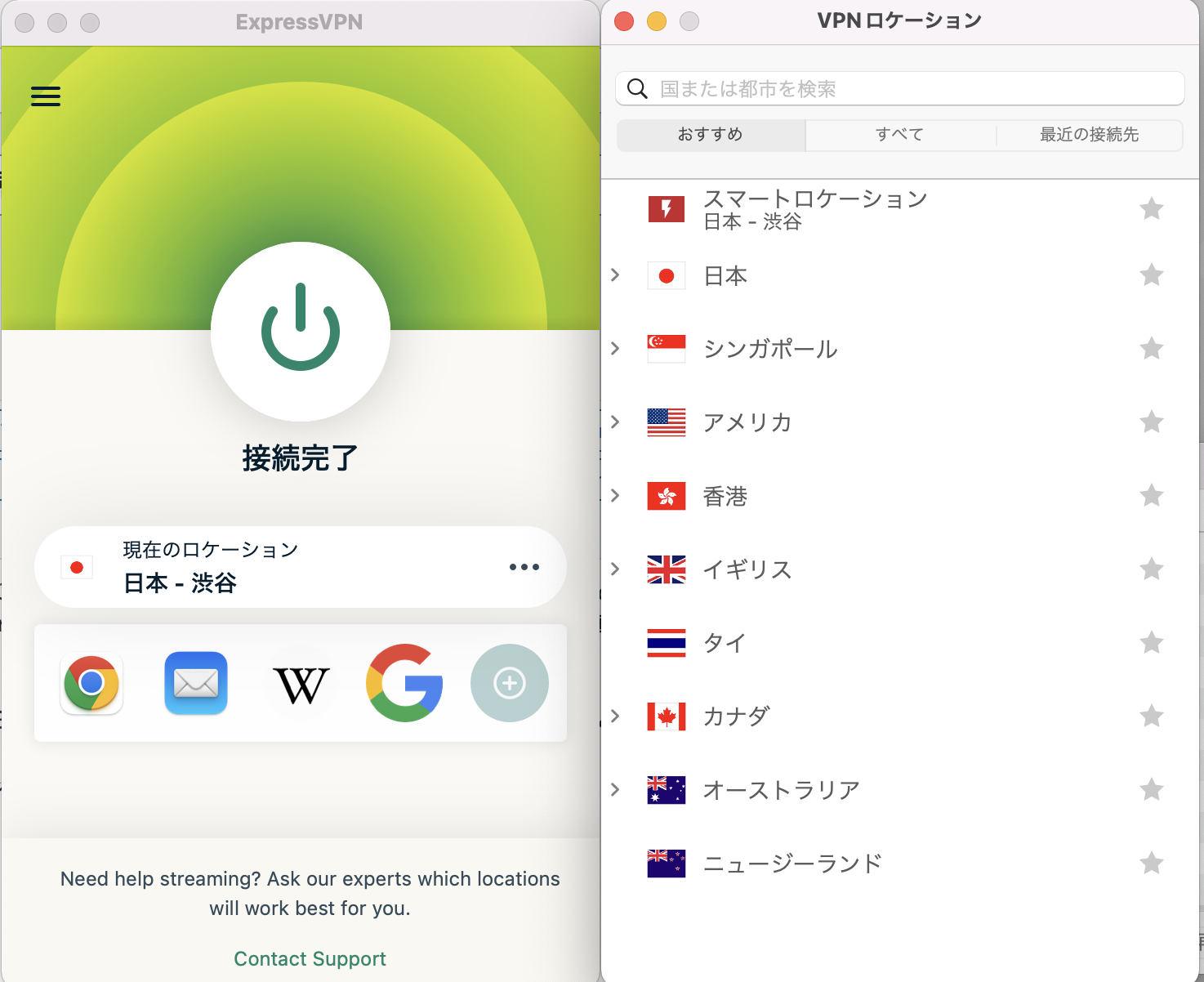Favorite カナダ with its star

[1152, 716]
